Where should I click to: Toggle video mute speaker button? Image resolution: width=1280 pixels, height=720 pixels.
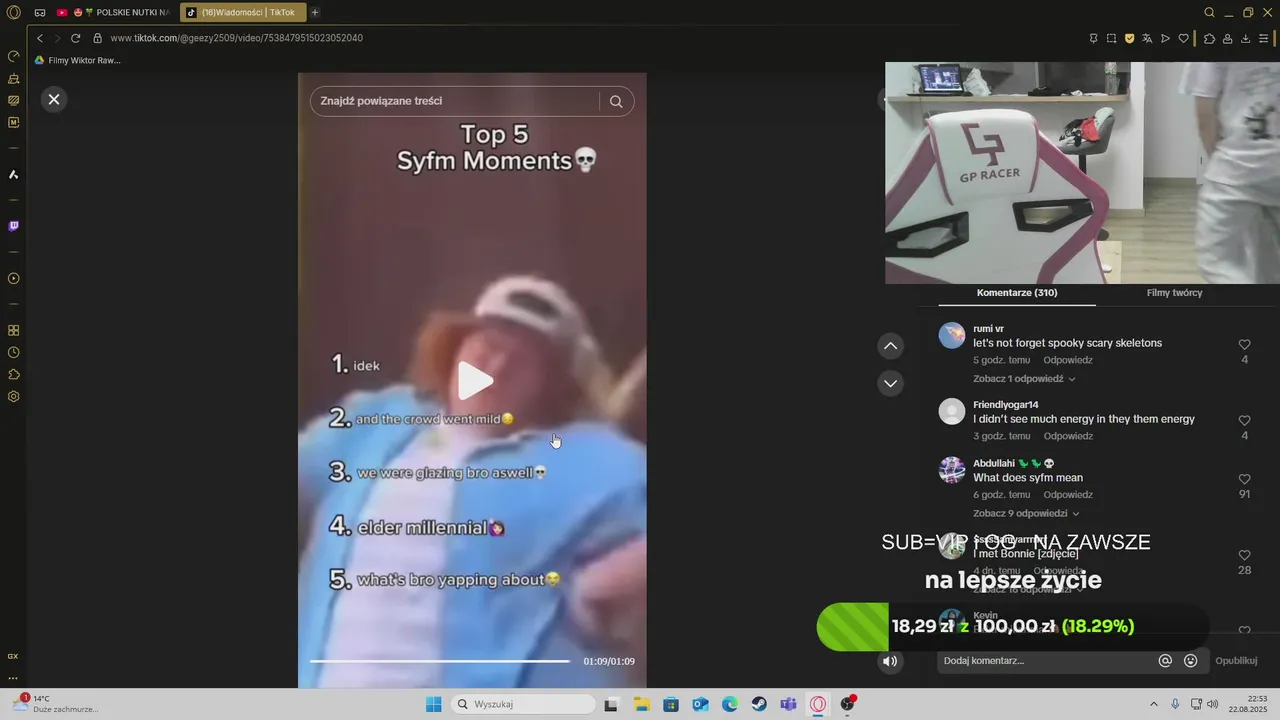[x=890, y=661]
